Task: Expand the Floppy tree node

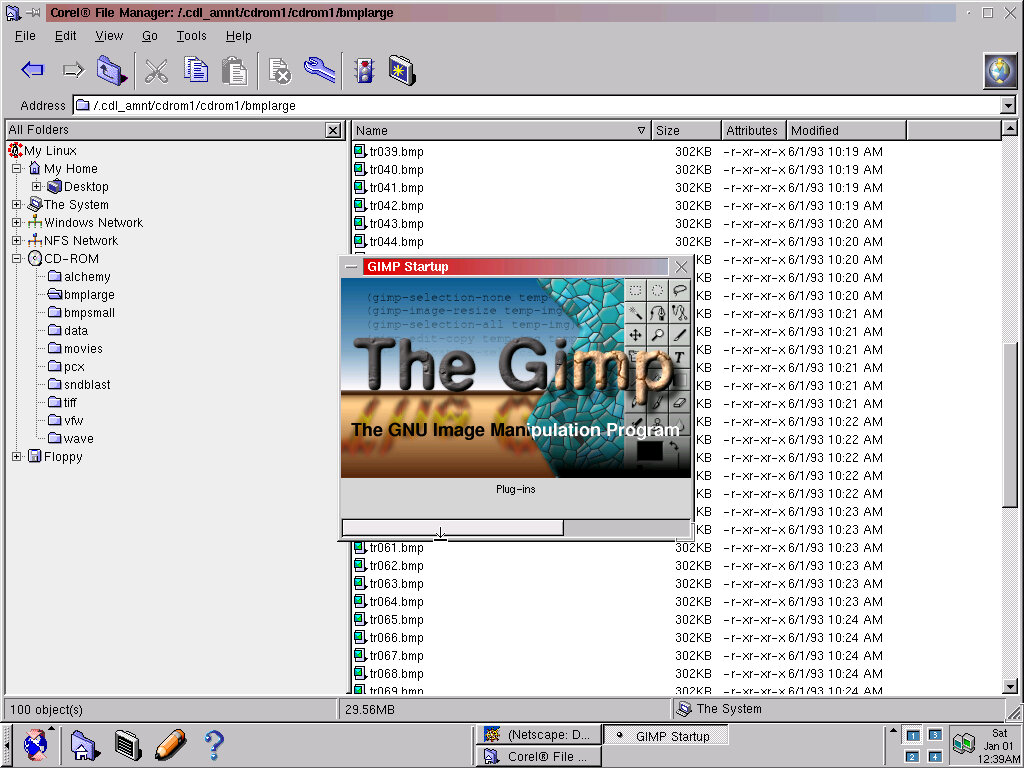Action: [x=17, y=457]
